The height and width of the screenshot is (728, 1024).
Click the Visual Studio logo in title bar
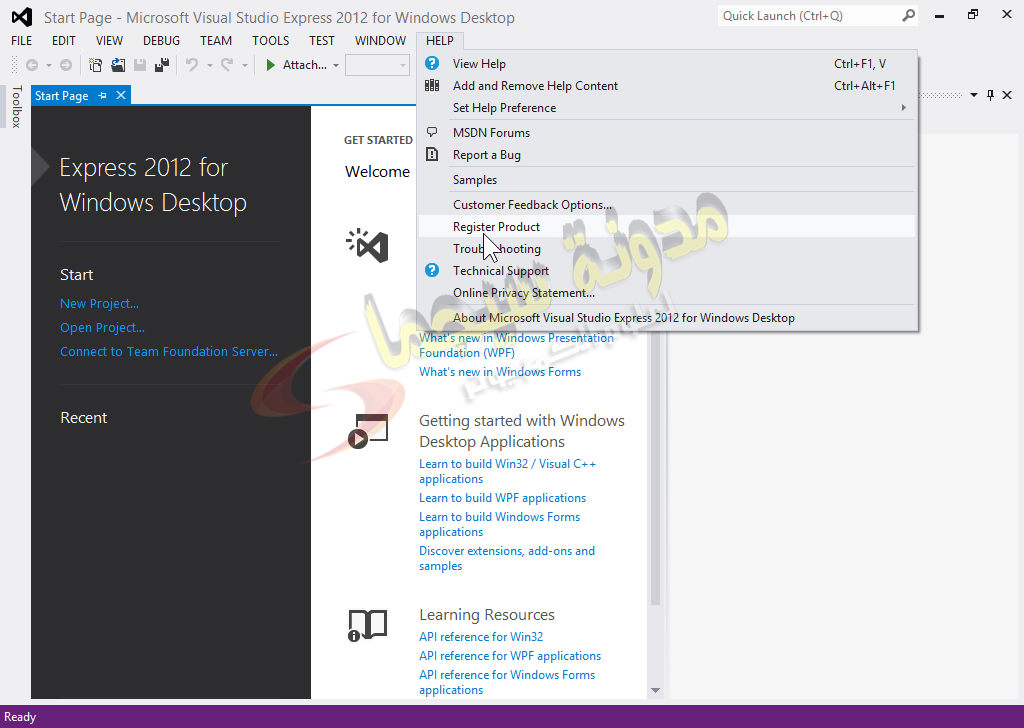22,17
